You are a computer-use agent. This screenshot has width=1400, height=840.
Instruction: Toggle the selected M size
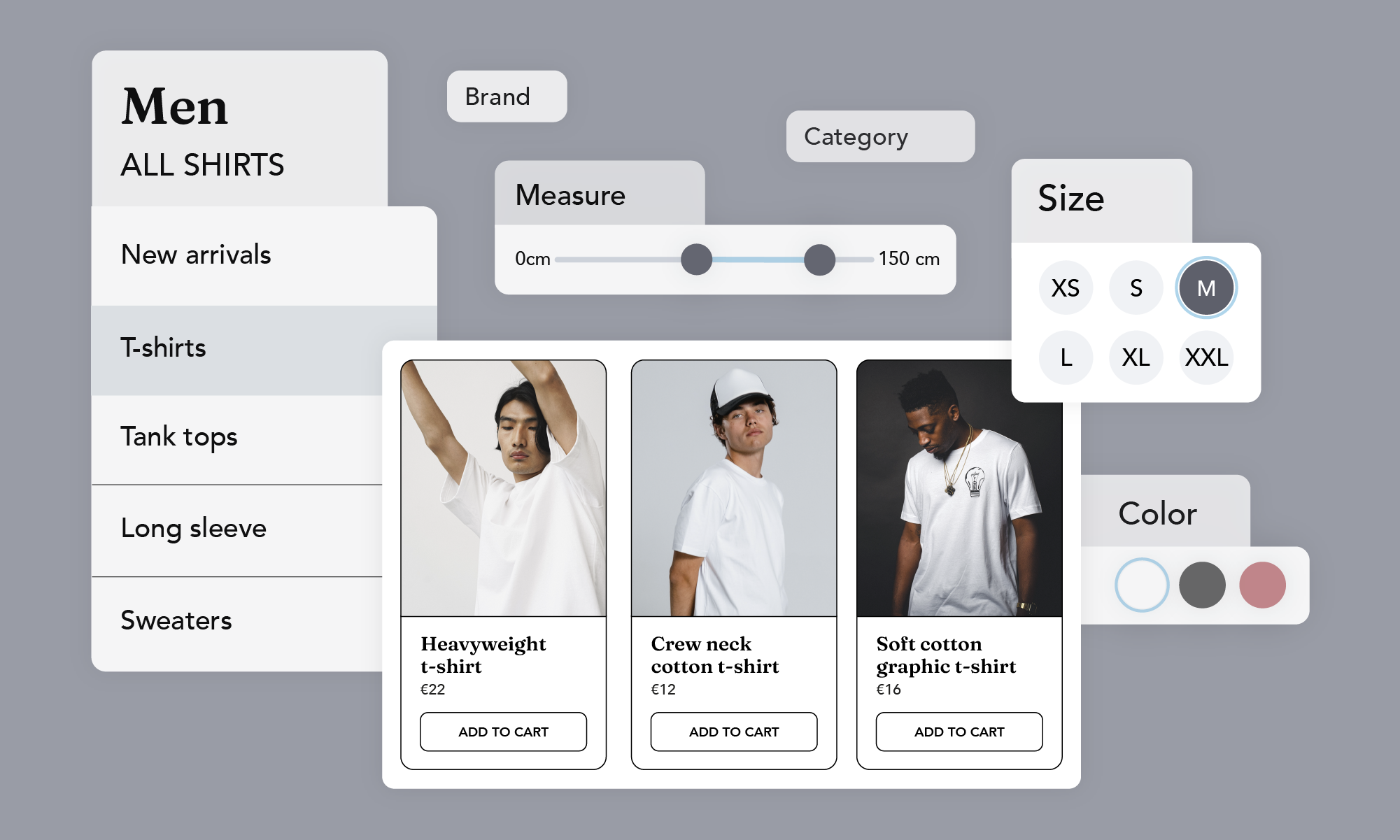[x=1206, y=288]
